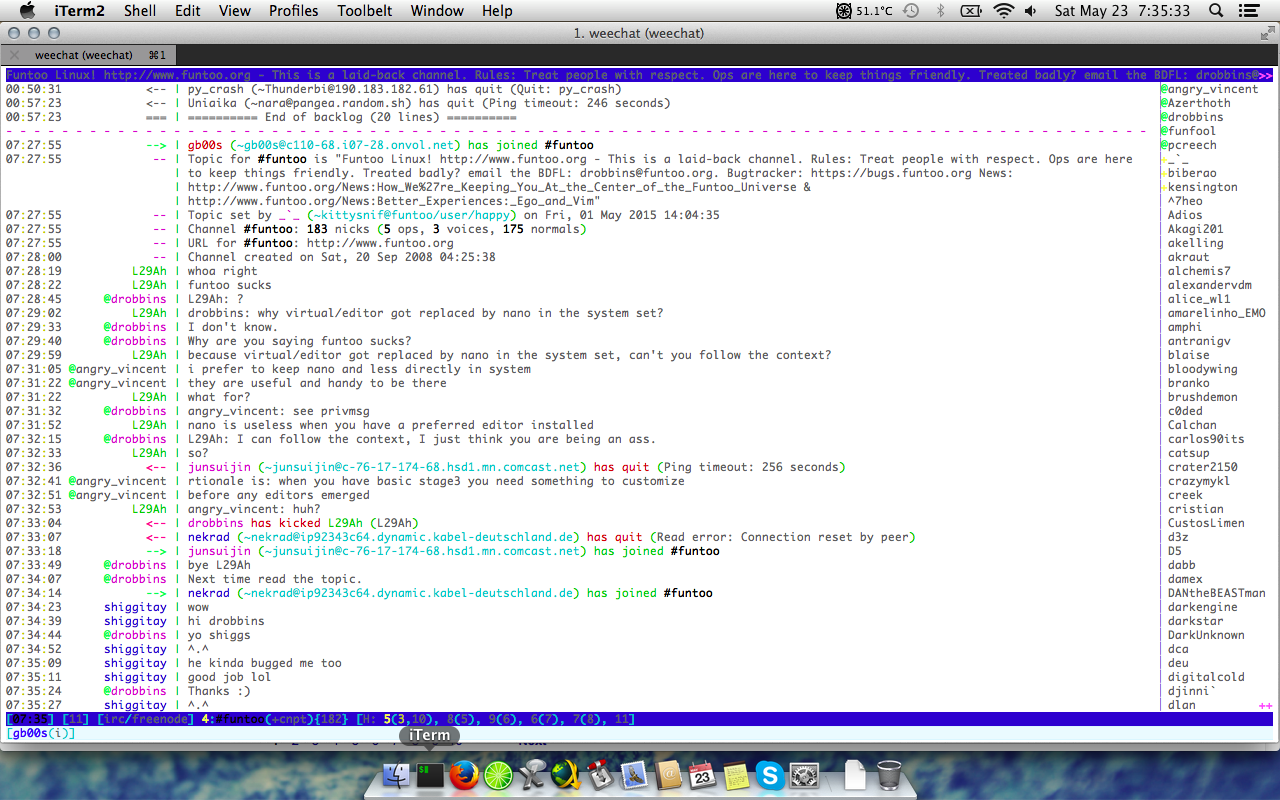Click biberao in the nick list

pyautogui.click(x=1192, y=173)
